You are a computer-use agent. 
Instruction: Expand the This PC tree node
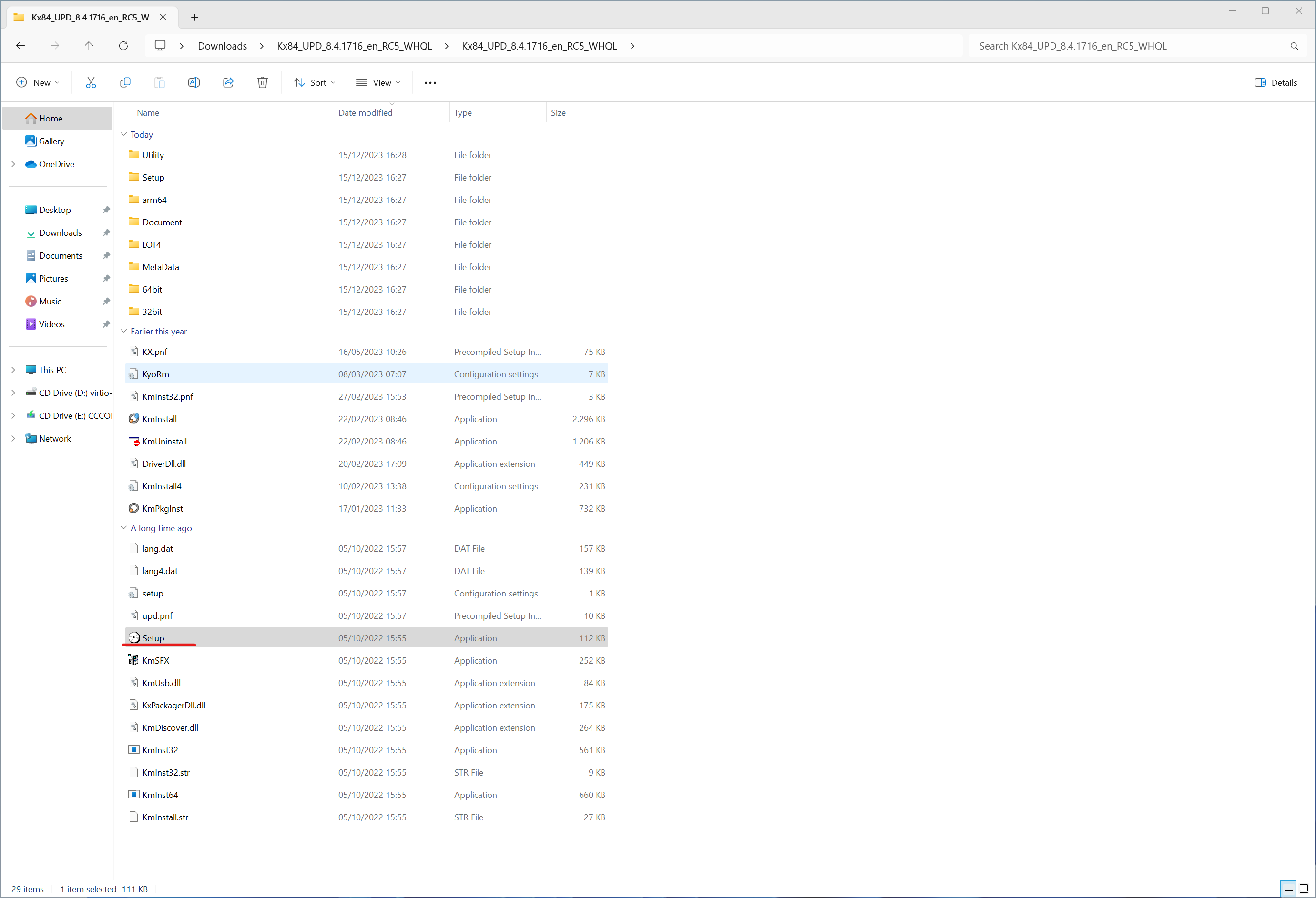[x=13, y=370]
